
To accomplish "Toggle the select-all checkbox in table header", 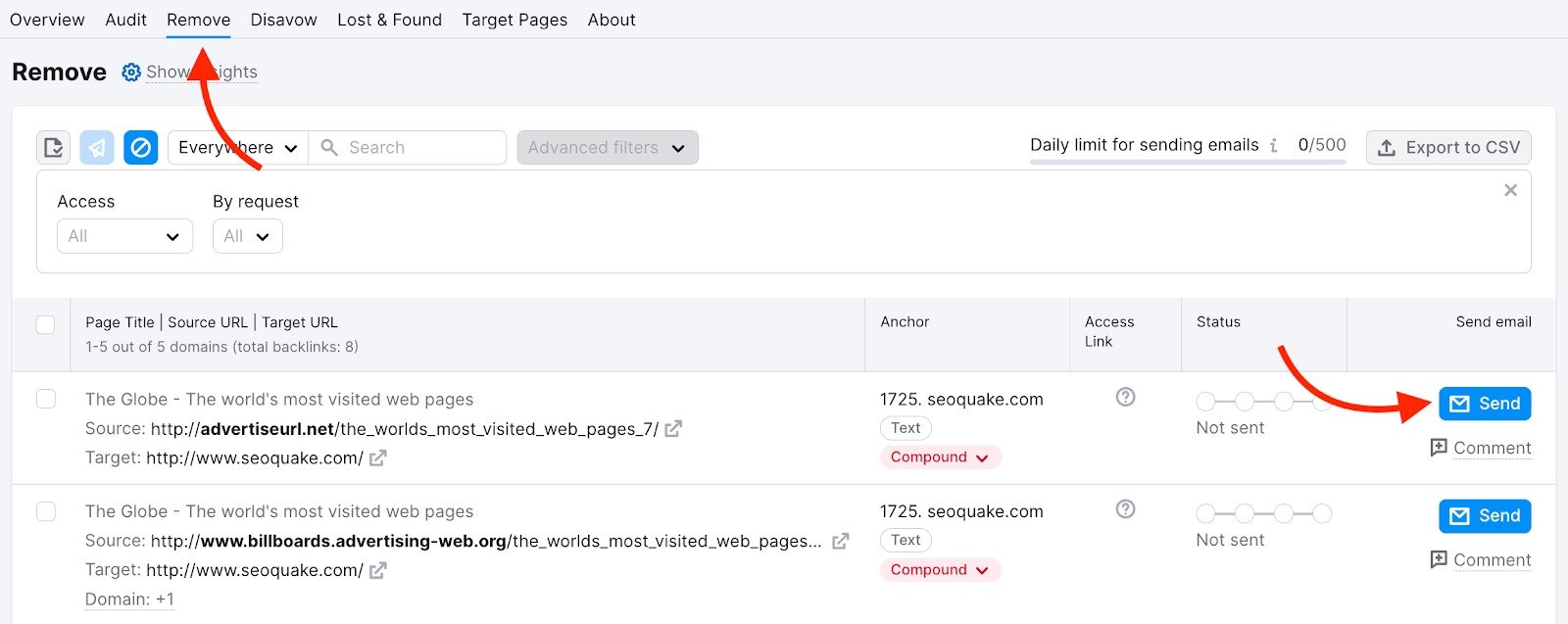I will 45,324.
